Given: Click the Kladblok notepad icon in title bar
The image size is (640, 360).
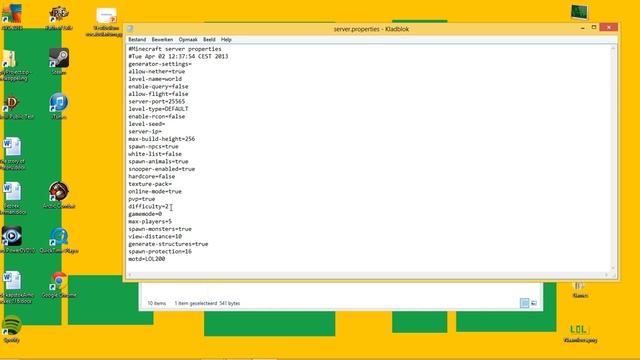Looking at the screenshot, I should [x=130, y=29].
